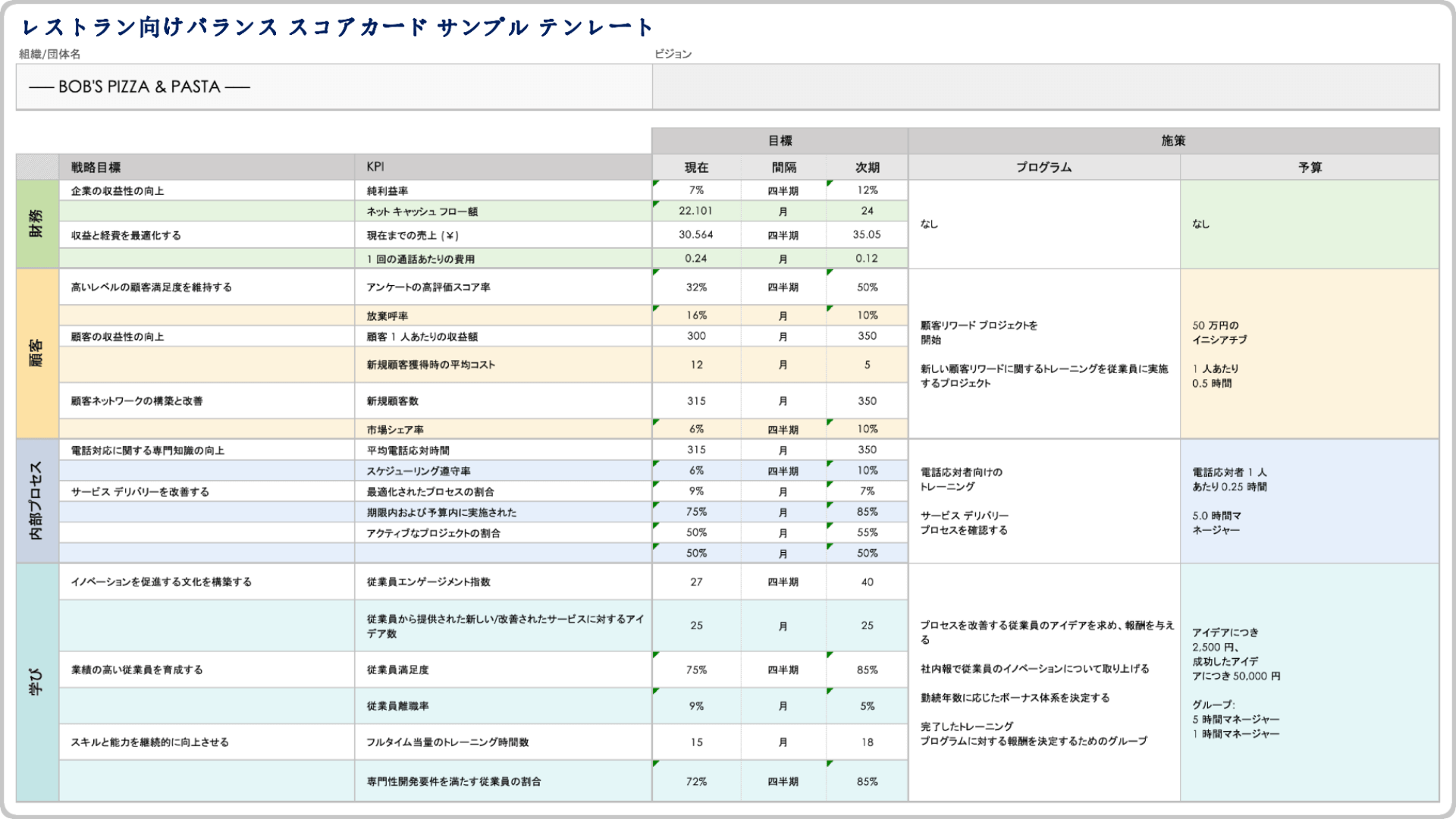Select the 顧客 1 人あたりの収益額 cell

pos(504,336)
